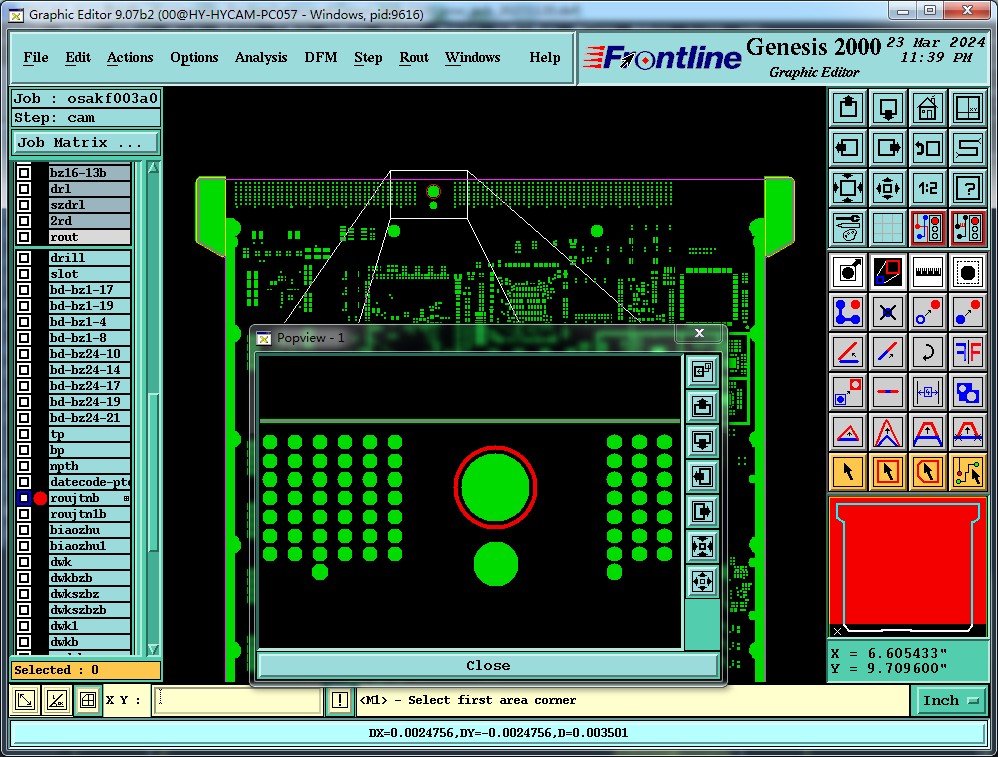Open the Rout menu
This screenshot has width=998, height=757.
(414, 57)
